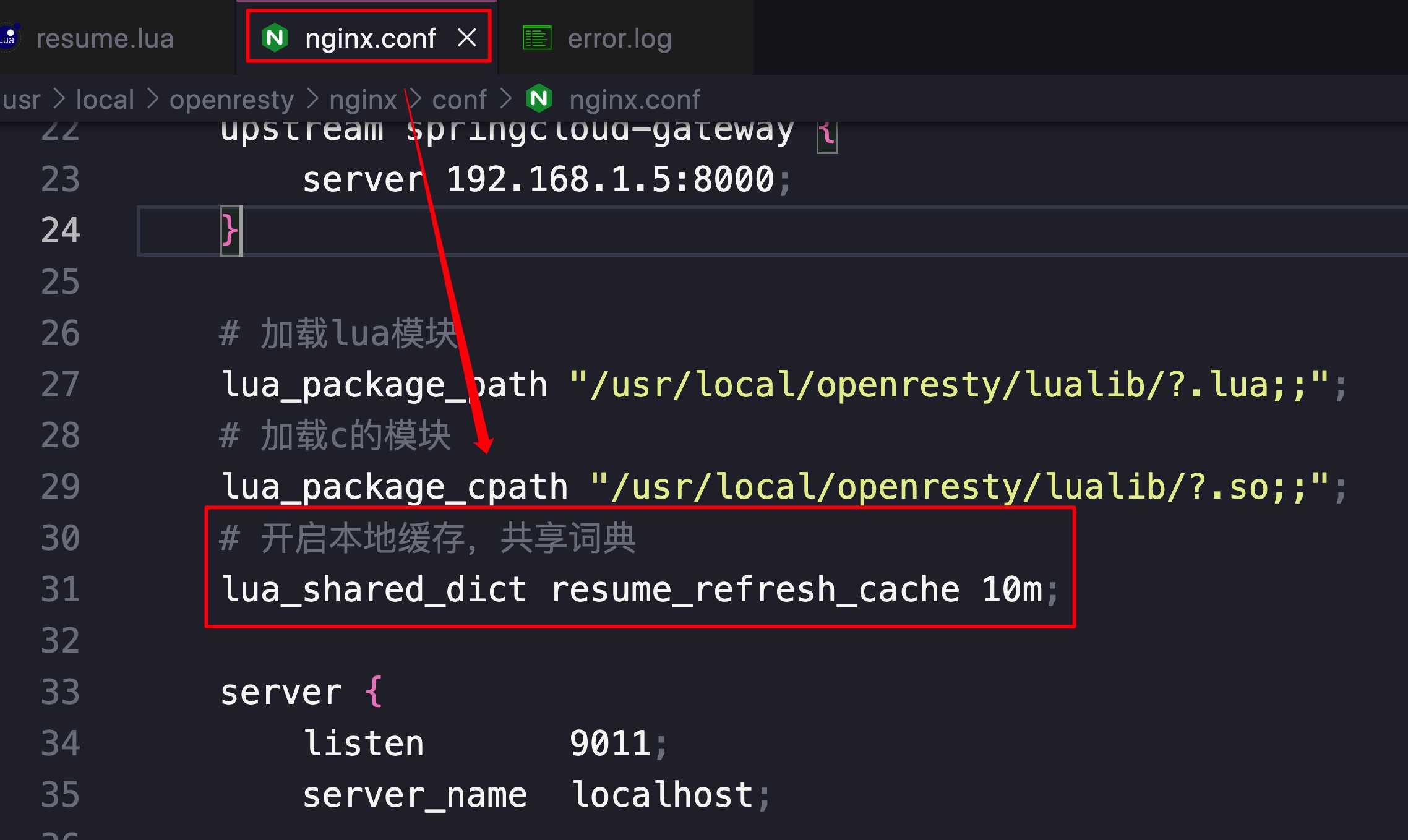The height and width of the screenshot is (840, 1408).
Task: Open the local breadcrumb folder
Action: click(x=105, y=100)
